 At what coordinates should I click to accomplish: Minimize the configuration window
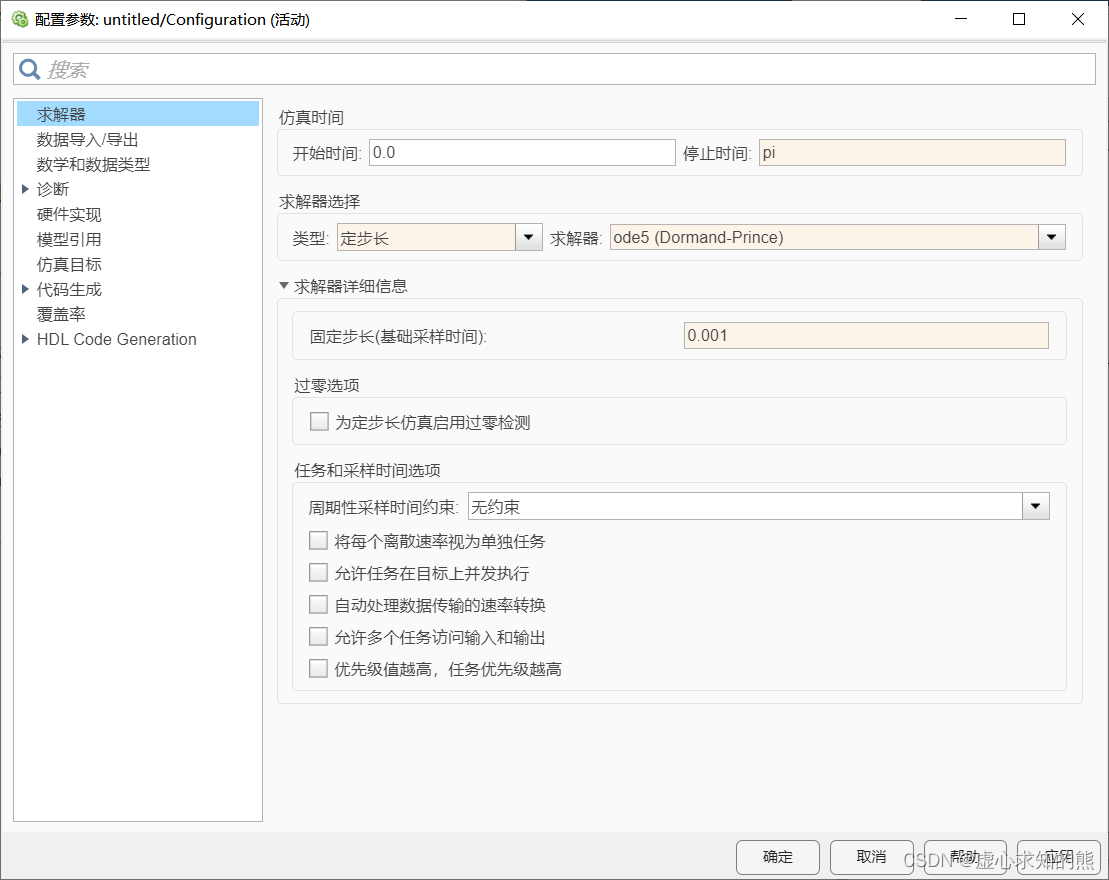[960, 19]
